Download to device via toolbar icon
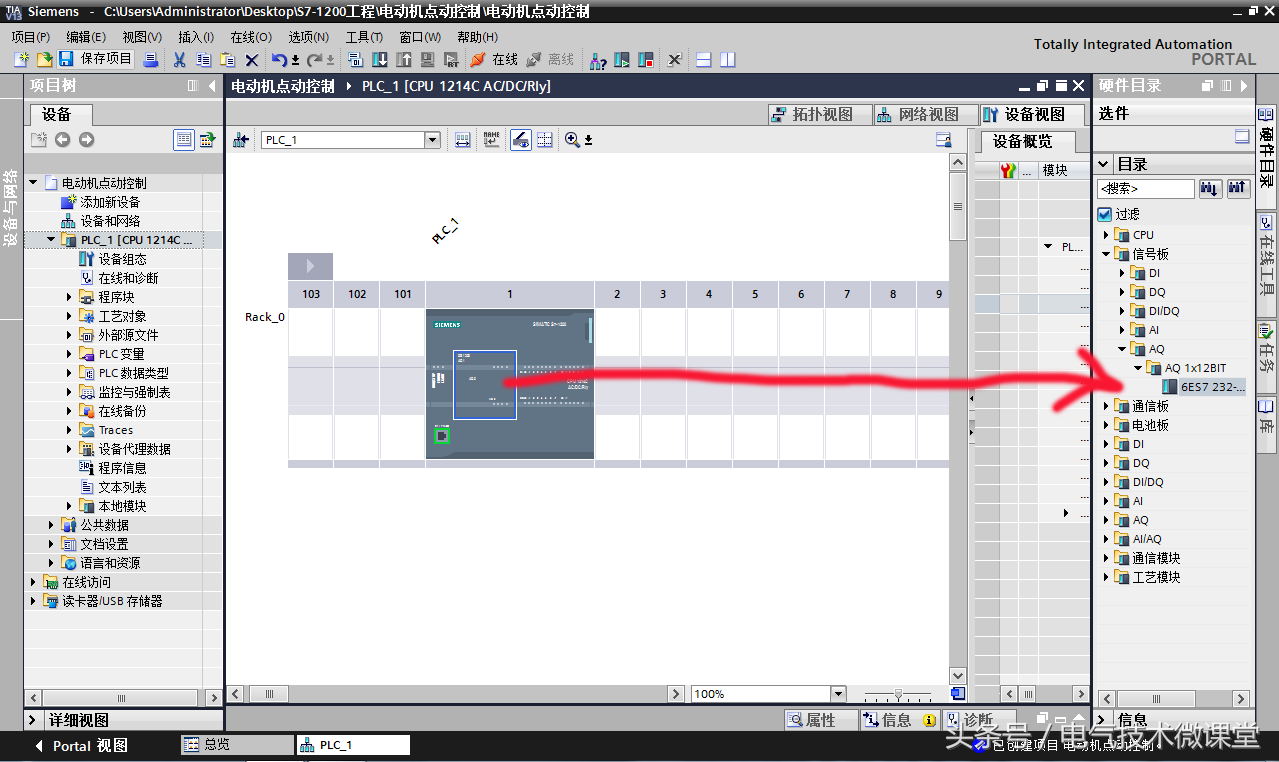This screenshot has width=1279, height=762. [x=380, y=59]
